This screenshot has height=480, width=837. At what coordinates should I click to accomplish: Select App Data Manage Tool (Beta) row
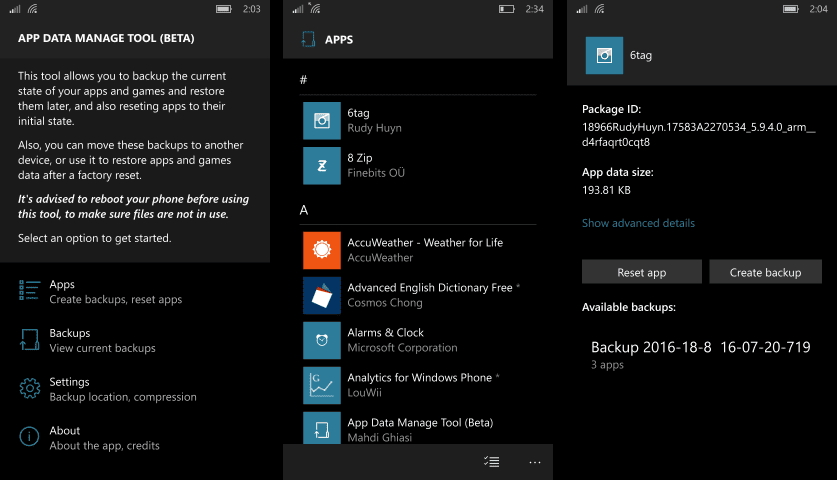point(420,428)
